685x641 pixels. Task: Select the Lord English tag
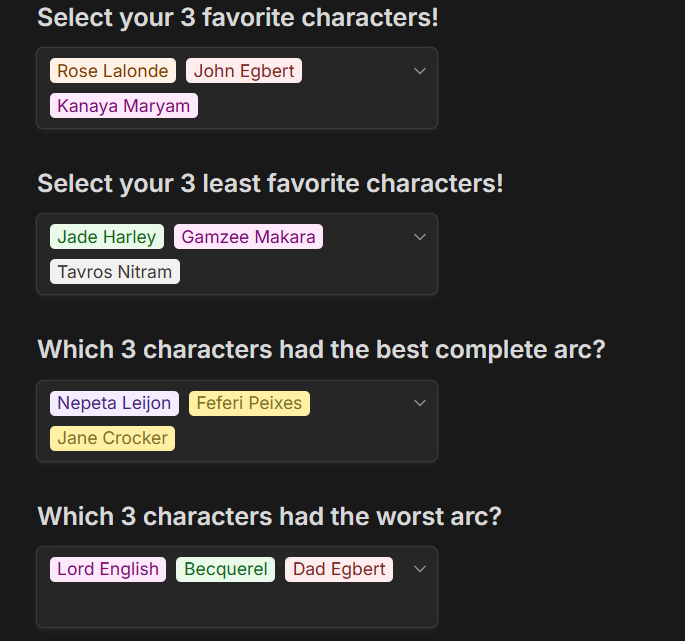[x=108, y=569]
